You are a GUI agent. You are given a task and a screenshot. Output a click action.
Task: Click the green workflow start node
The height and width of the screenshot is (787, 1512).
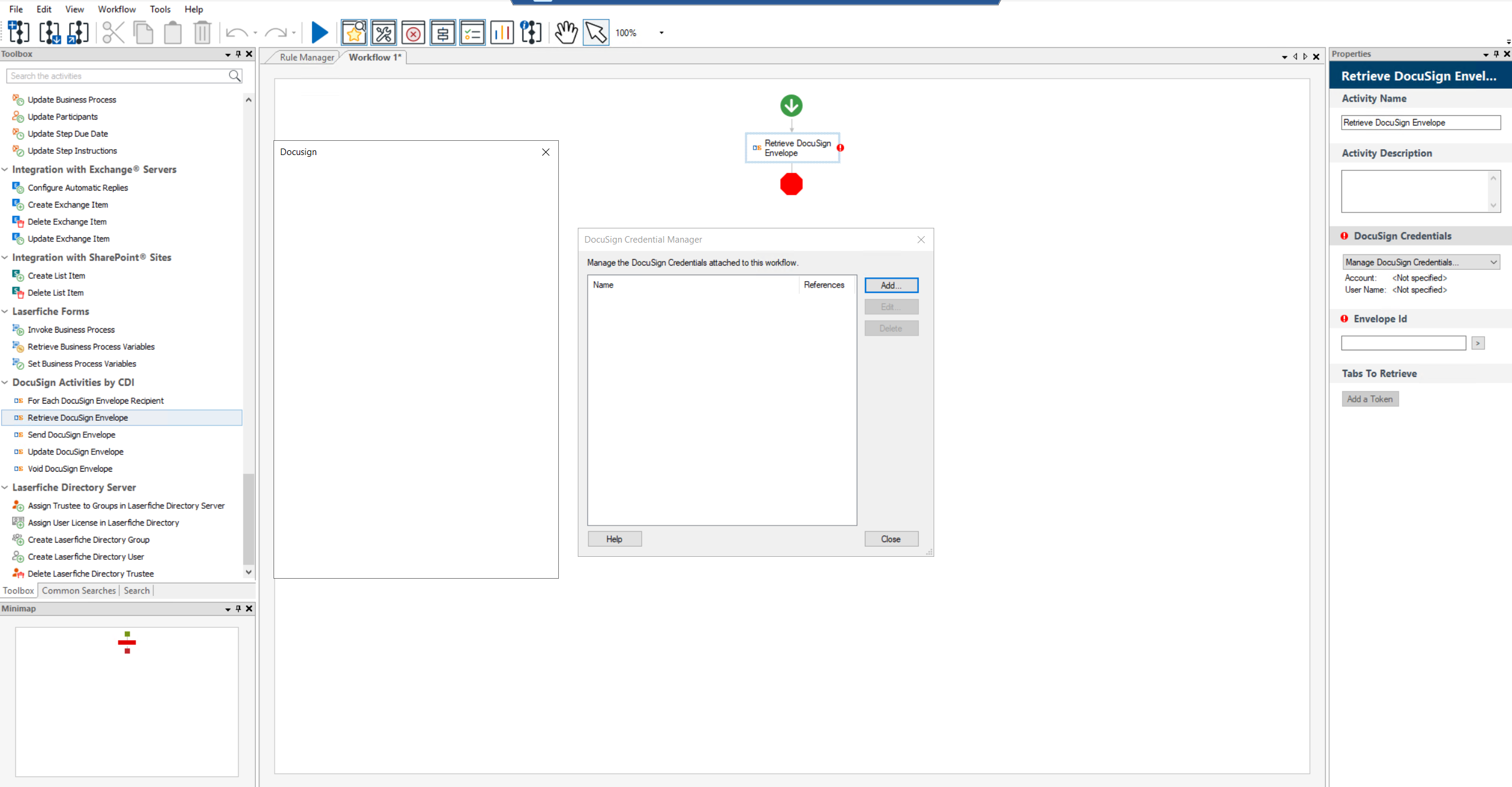coord(792,106)
